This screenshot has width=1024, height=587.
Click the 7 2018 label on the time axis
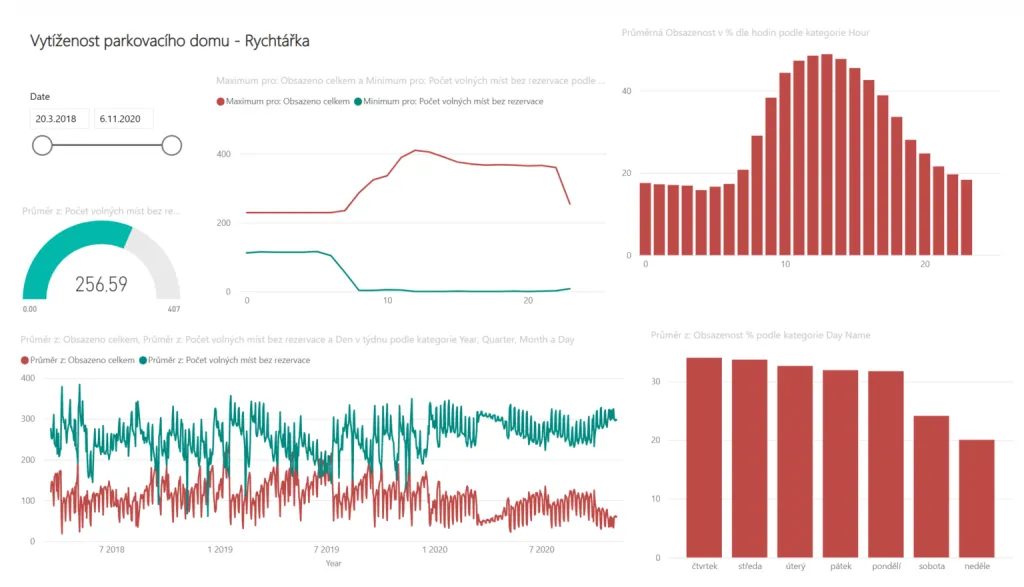coord(112,550)
